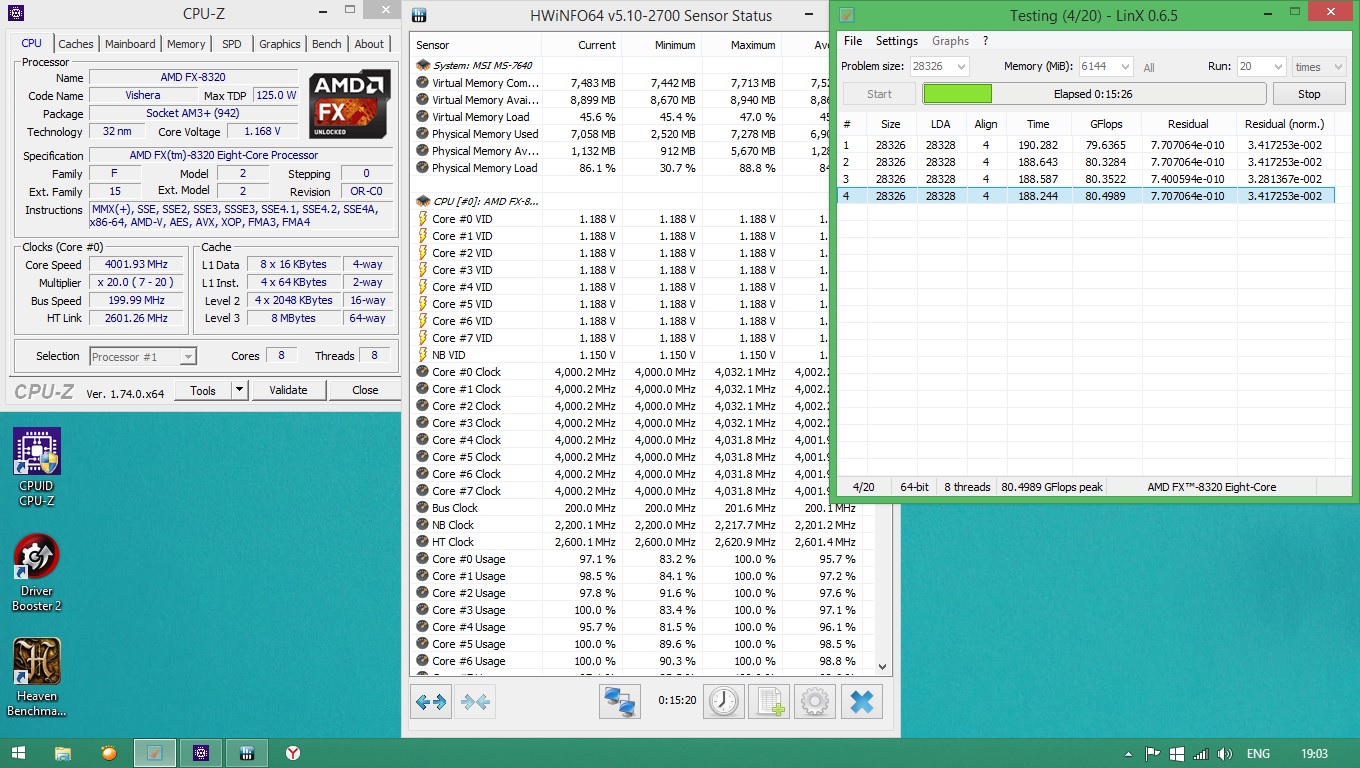Open Yandex browser from the taskbar
Viewport: 1360px width, 768px height.
[x=293, y=753]
